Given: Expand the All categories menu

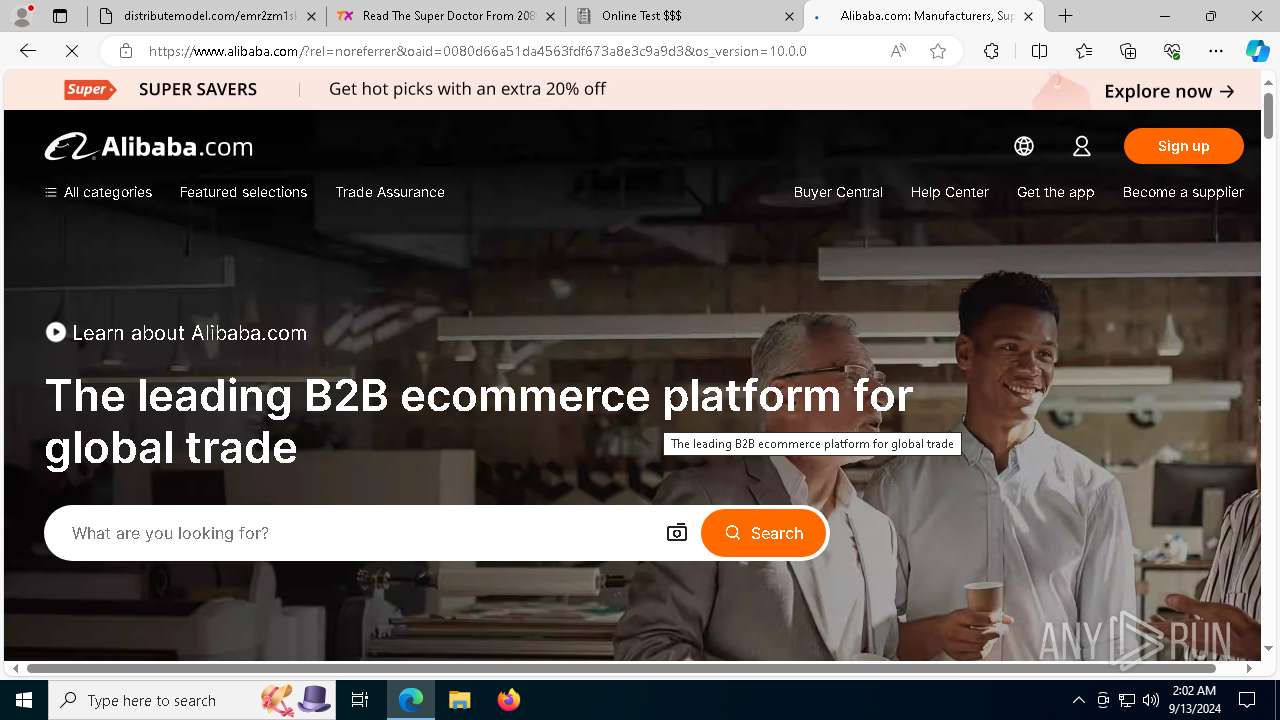Looking at the screenshot, I should click(98, 192).
